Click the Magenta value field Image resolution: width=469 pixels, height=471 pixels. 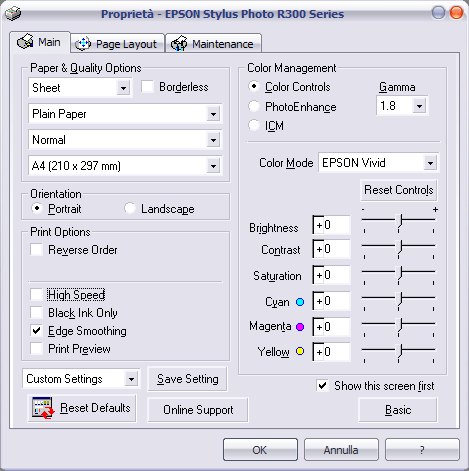331,327
